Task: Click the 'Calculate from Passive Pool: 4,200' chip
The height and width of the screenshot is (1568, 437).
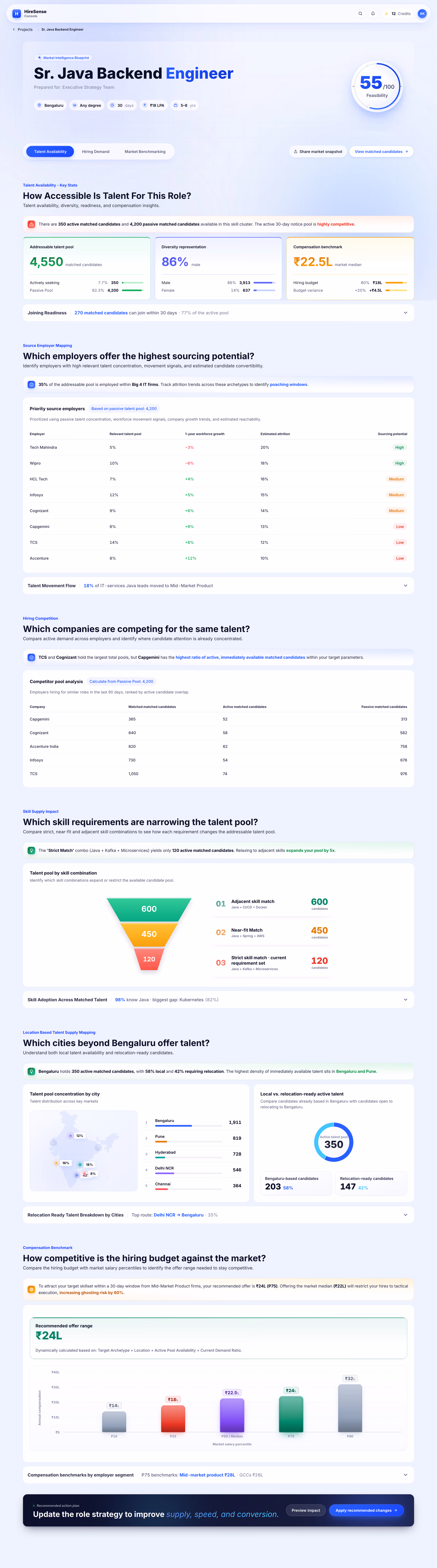Action: [121, 681]
